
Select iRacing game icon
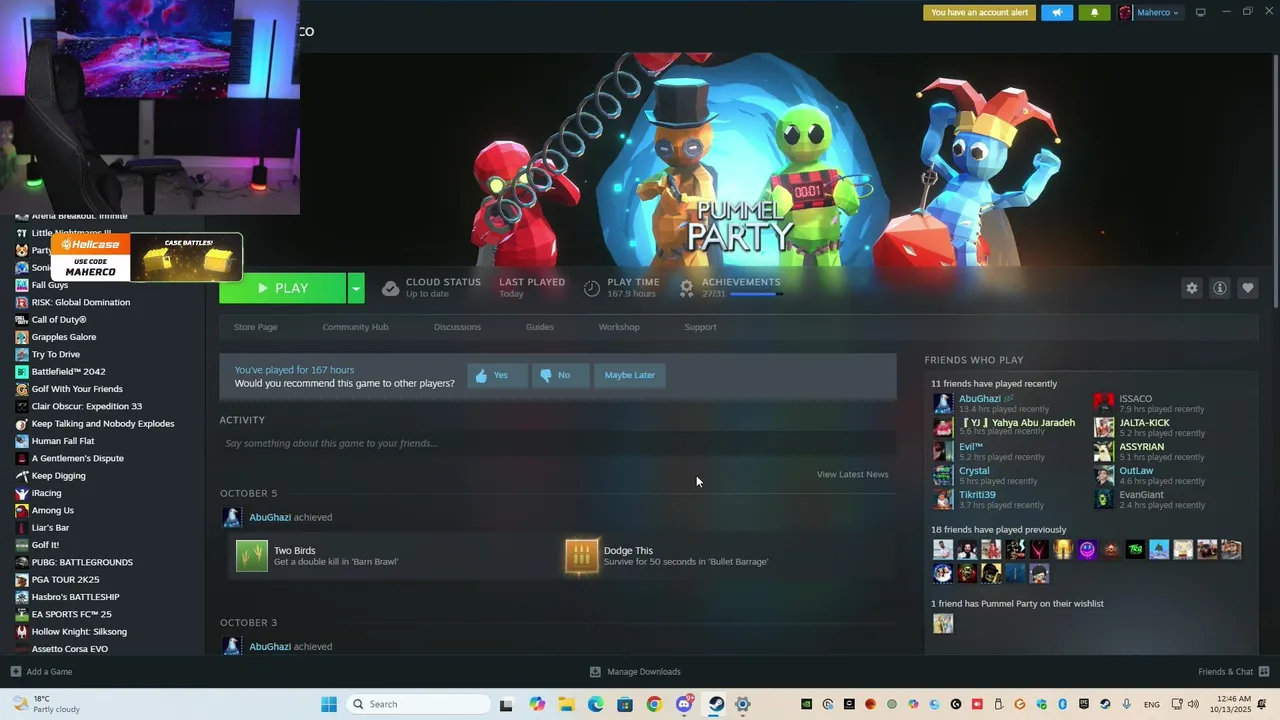(22, 493)
